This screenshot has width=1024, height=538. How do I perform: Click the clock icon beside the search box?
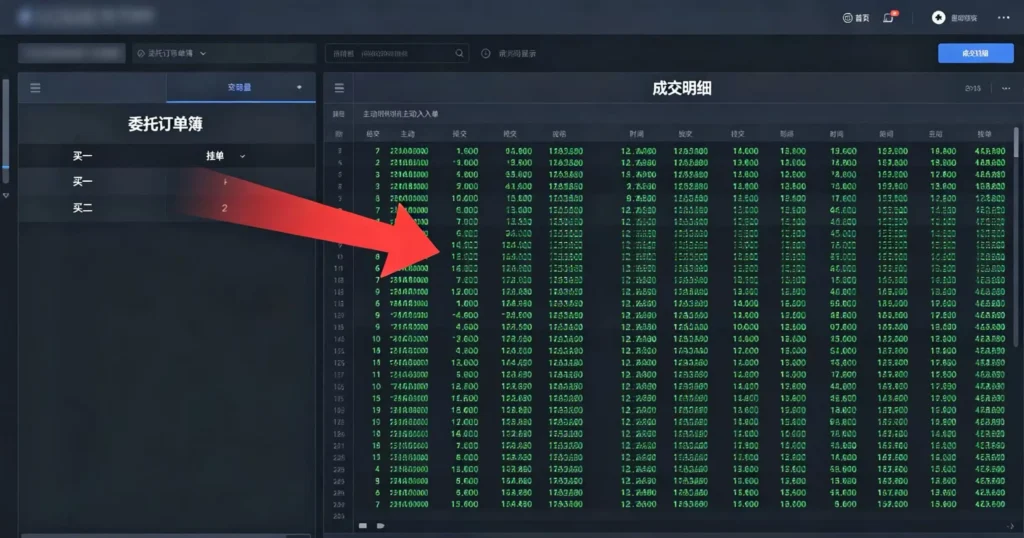(x=486, y=54)
